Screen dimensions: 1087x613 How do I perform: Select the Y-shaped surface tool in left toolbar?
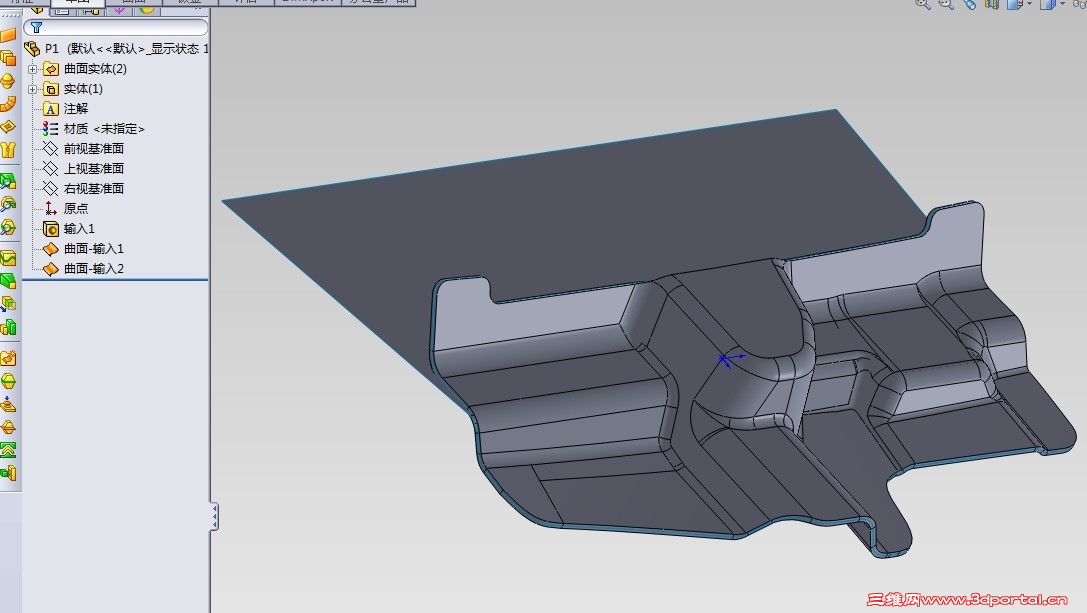pos(8,150)
